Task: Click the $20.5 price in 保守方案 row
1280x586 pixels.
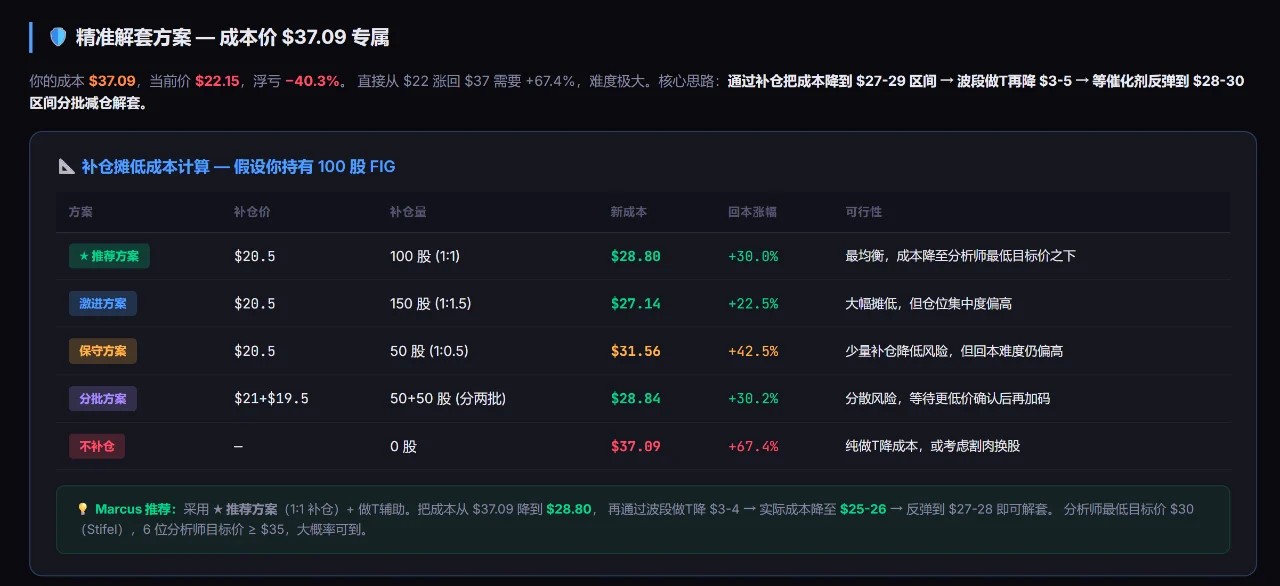Action: click(x=254, y=351)
